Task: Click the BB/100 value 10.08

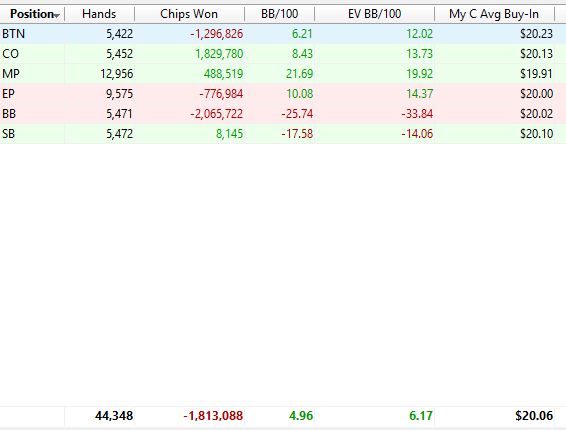Action: click(299, 94)
